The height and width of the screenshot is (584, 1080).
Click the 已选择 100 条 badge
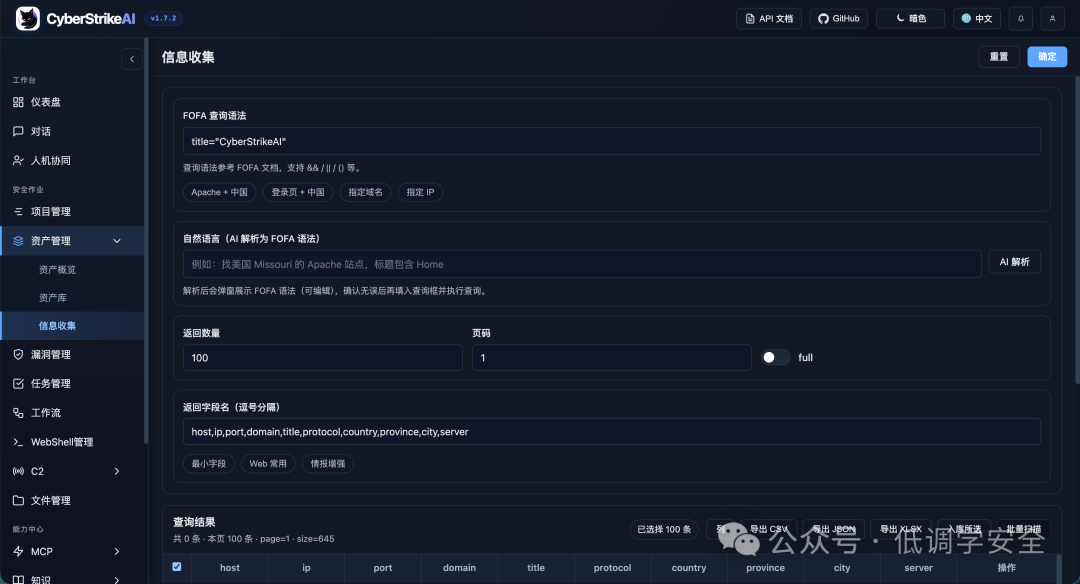coord(664,529)
